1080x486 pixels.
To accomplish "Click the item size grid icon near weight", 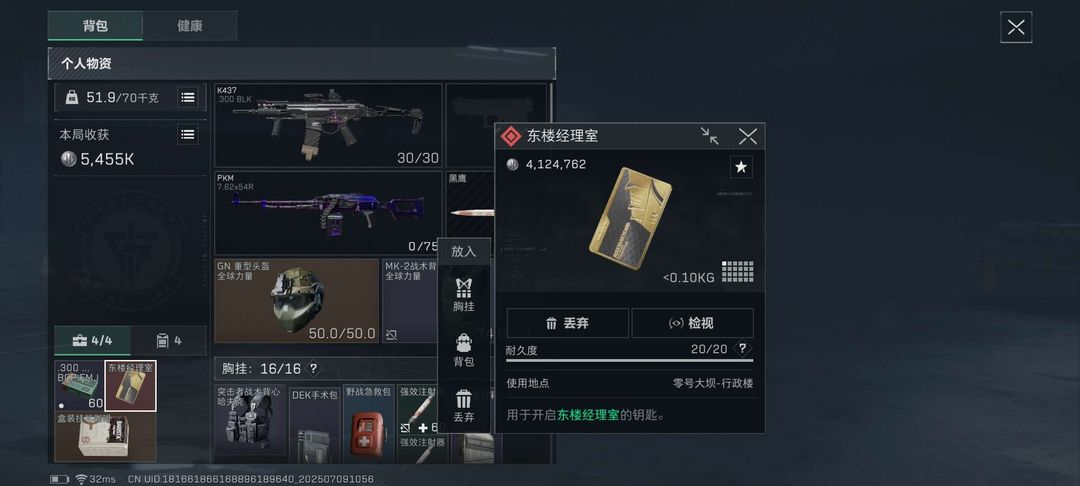I will click(738, 272).
